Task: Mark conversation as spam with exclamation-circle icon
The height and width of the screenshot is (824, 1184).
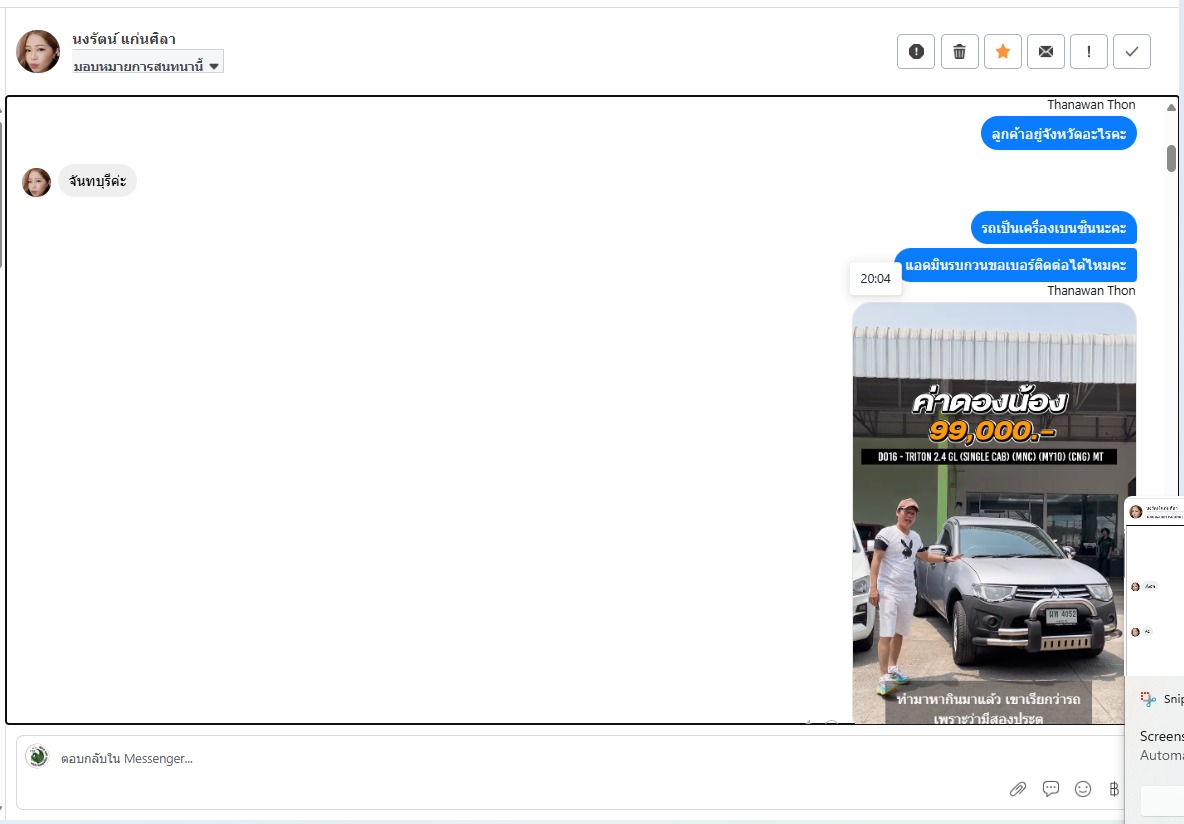Action: point(916,51)
